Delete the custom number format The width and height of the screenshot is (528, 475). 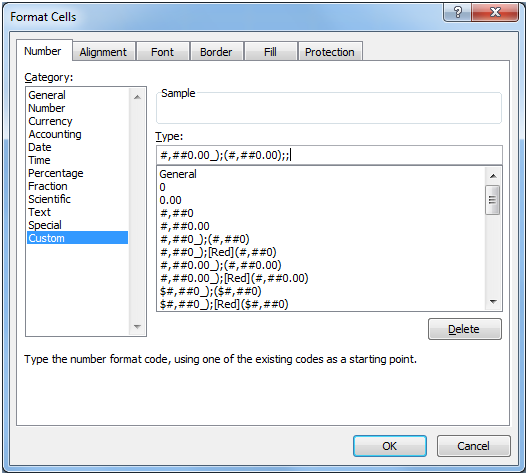[464, 329]
